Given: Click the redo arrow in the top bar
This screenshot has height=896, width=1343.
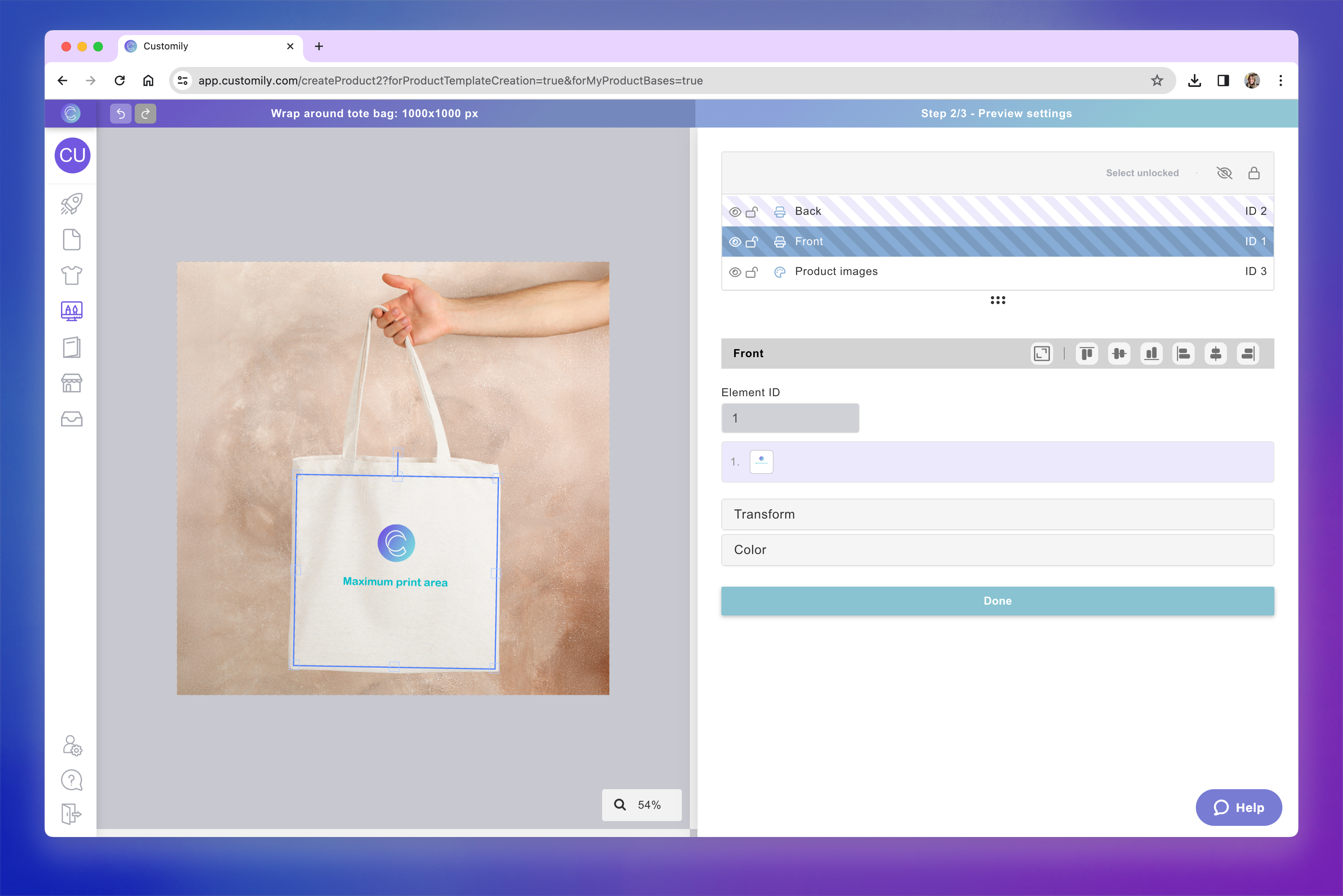Looking at the screenshot, I should 146,113.
